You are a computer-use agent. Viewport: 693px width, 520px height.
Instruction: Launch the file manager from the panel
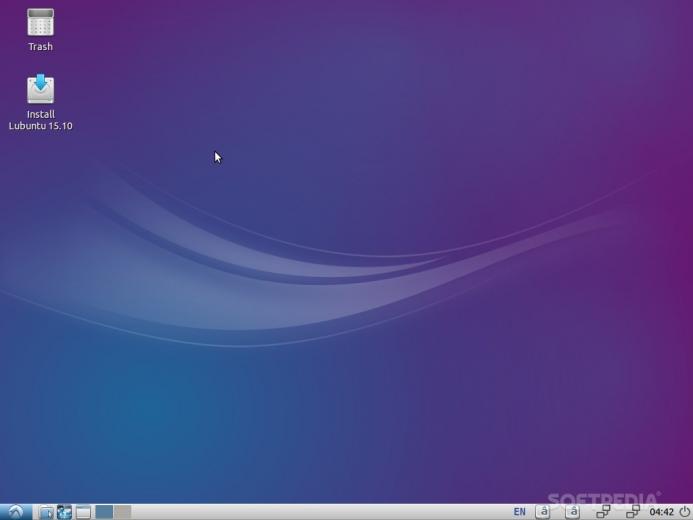pyautogui.click(x=46, y=512)
